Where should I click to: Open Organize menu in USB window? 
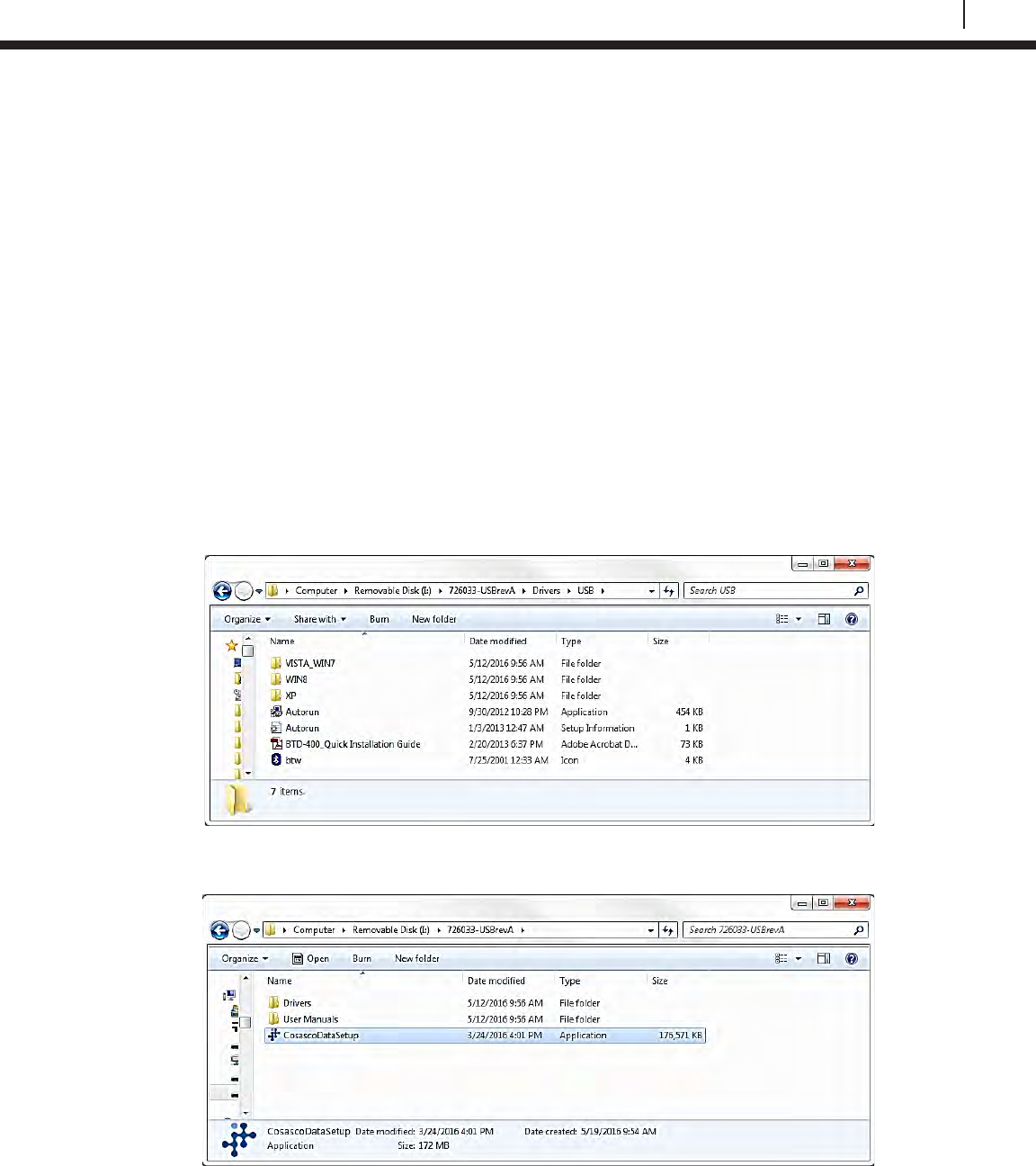[x=247, y=619]
